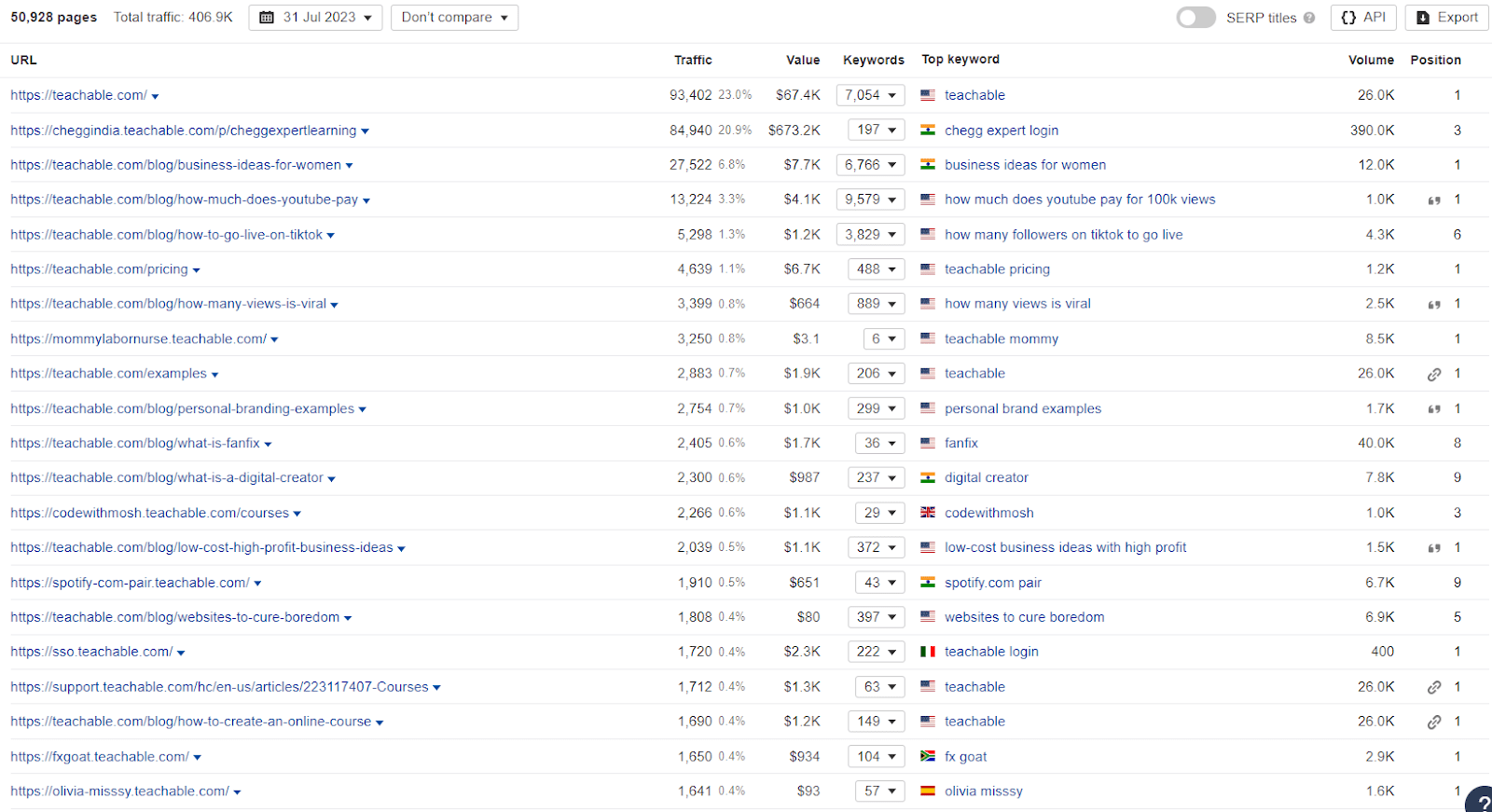Click the 390.0K volume value
The width and height of the screenshot is (1492, 812).
(1372, 131)
